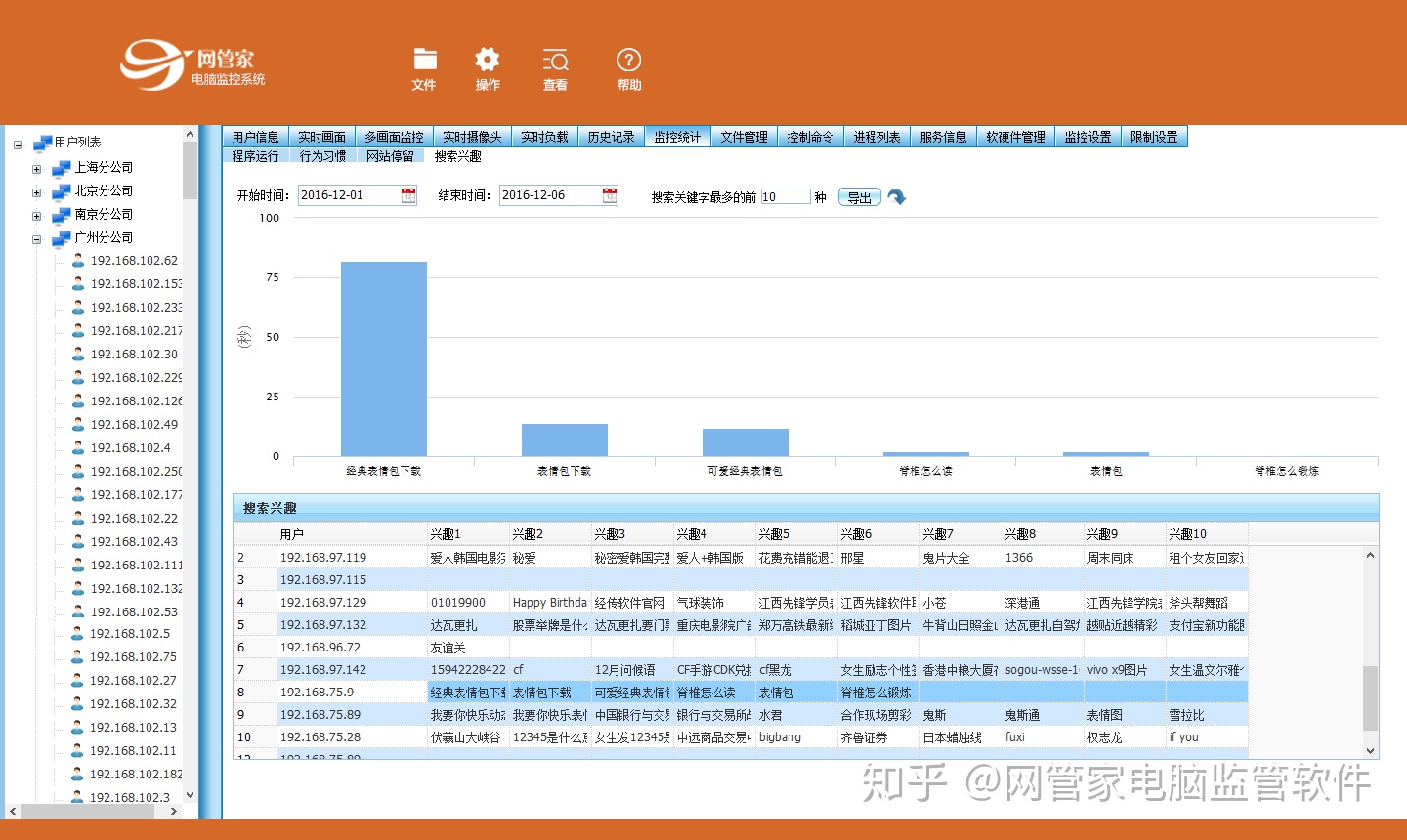Switch to the 历史记录 tab
Screen dimensions: 1407x840
pos(611,137)
